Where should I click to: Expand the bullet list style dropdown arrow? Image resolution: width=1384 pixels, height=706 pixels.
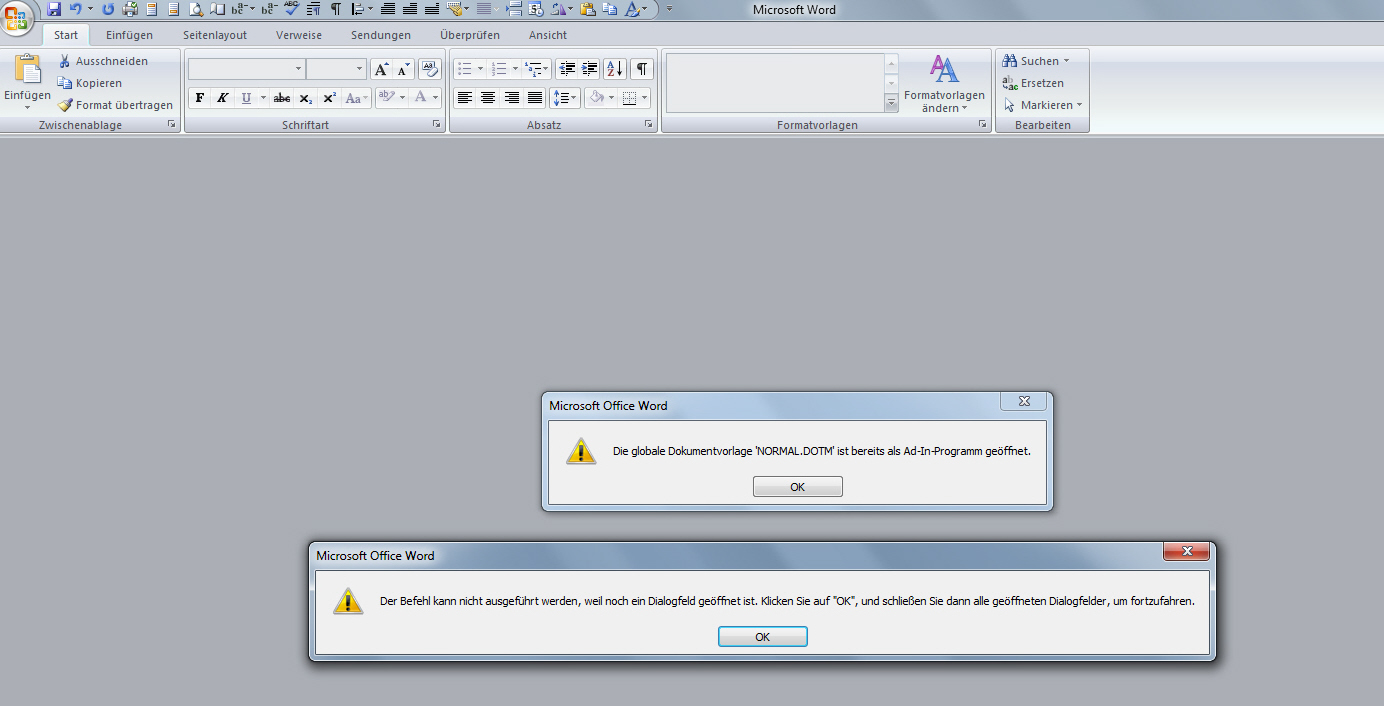[x=480, y=69]
